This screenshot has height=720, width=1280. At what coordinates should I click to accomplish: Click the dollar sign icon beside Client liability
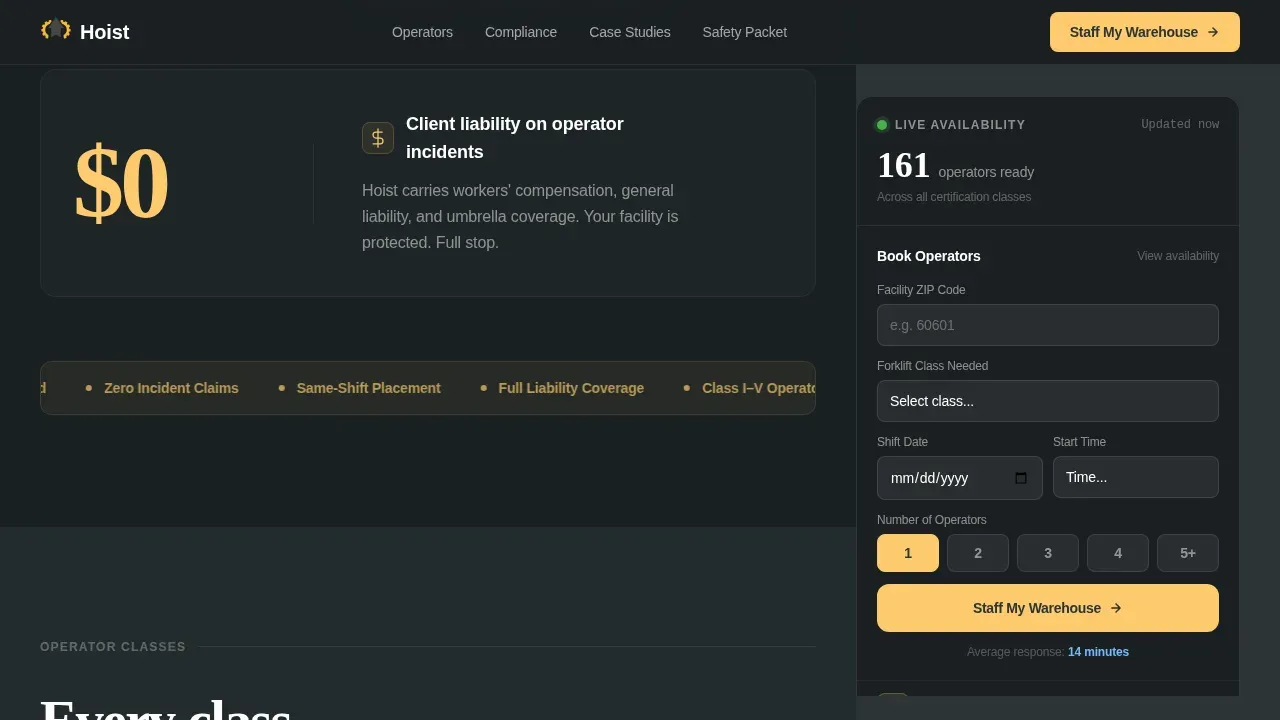coord(378,138)
